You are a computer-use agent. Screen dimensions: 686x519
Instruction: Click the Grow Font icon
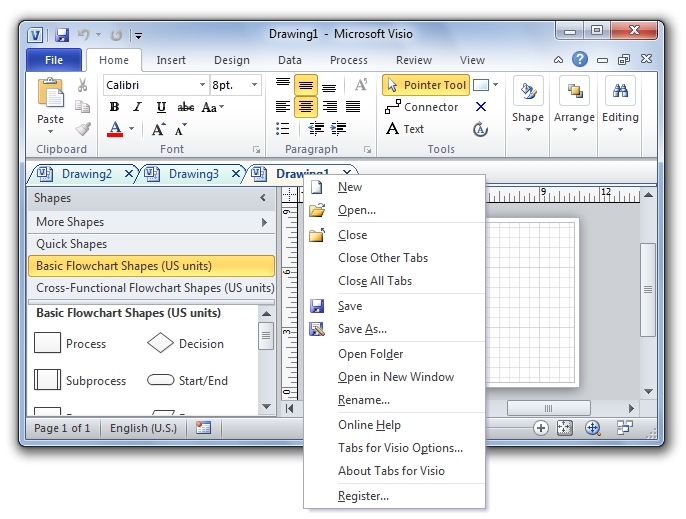(x=158, y=129)
